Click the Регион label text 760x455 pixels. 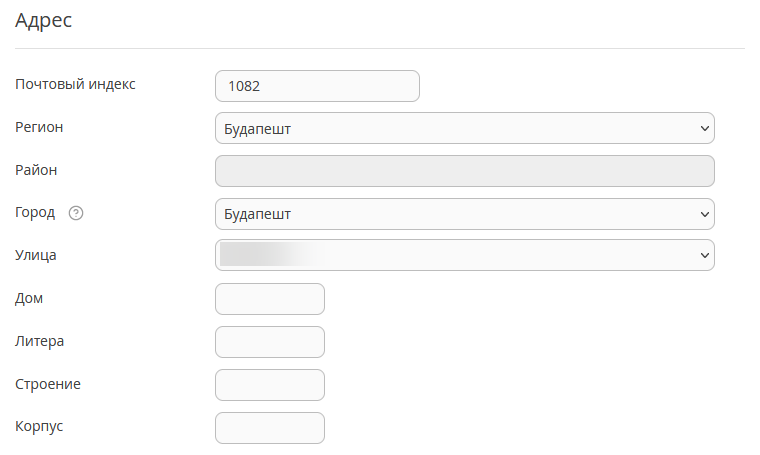pyautogui.click(x=39, y=127)
